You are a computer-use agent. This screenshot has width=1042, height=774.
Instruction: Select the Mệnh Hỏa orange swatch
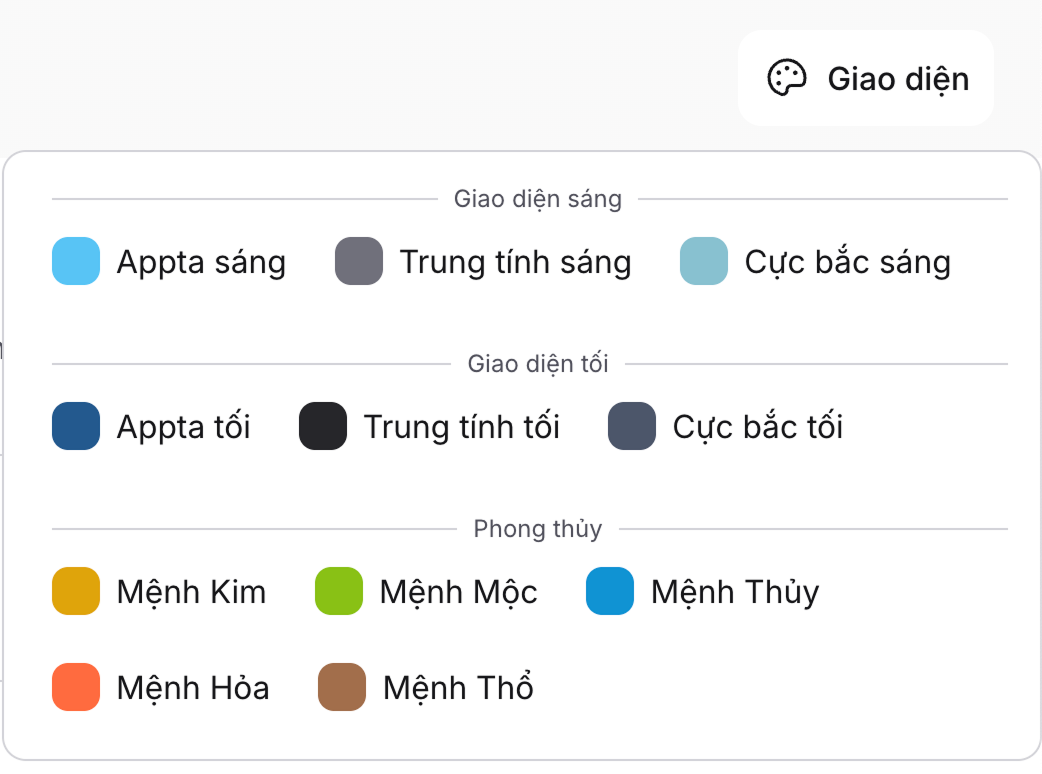click(75, 688)
